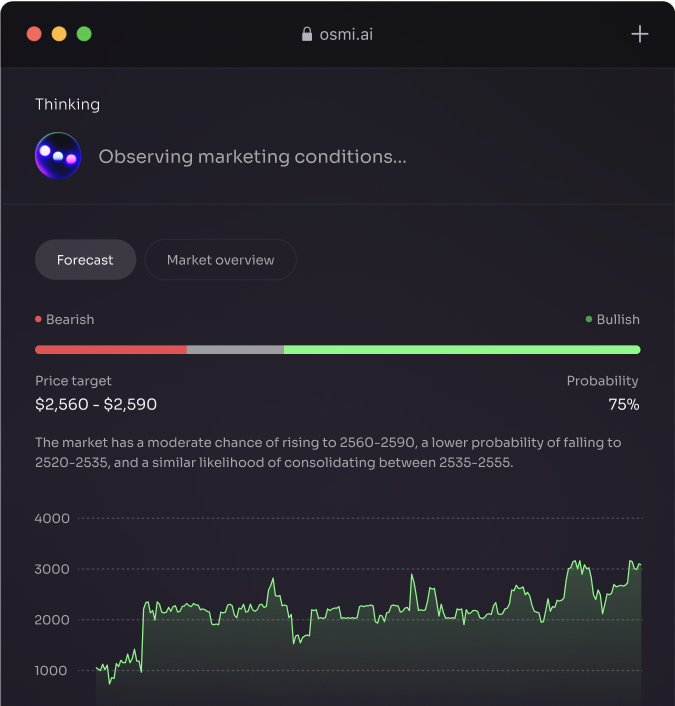Image resolution: width=675 pixels, height=706 pixels.
Task: Click the price target value $2,560 - $2,590
Action: tap(96, 405)
